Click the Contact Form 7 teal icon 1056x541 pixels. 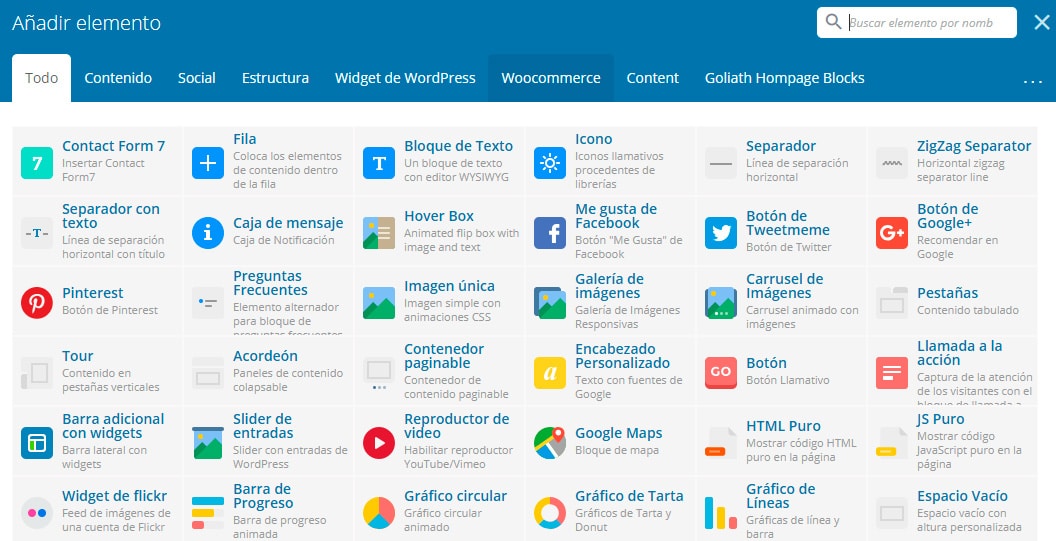[37, 163]
